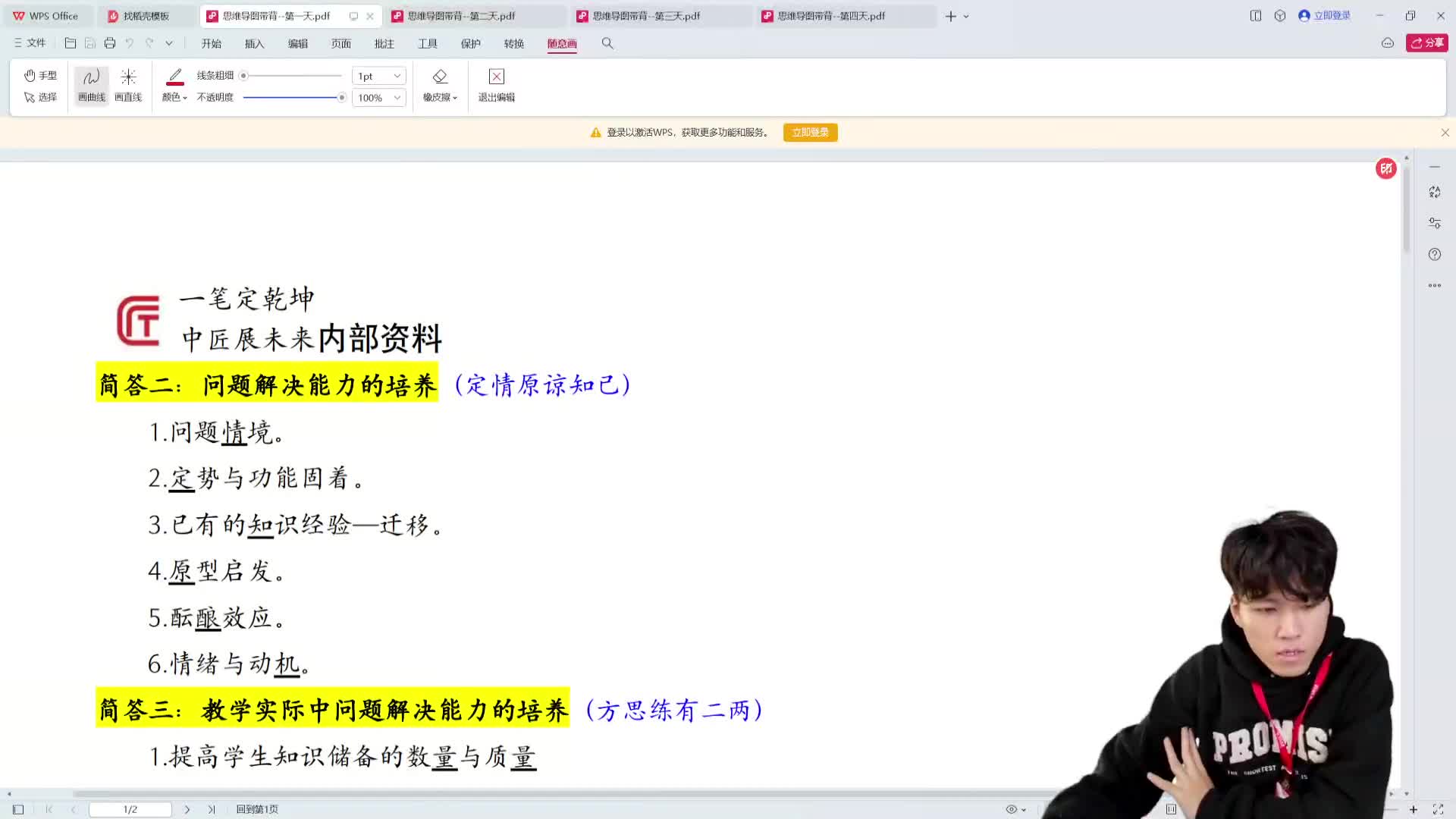This screenshot has height=819, width=1456.
Task: Switch to the 选择 selection tool
Action: [x=42, y=97]
